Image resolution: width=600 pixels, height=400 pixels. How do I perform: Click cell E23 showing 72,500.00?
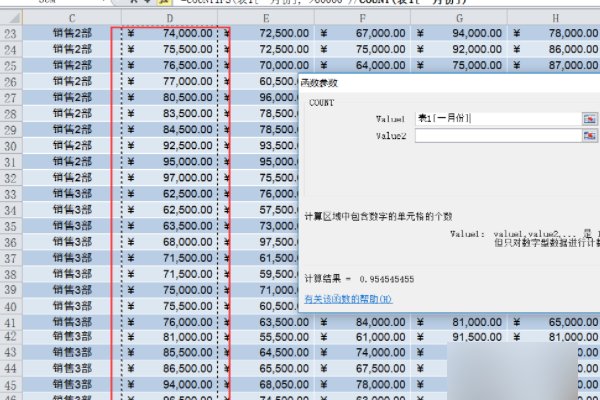point(266,33)
